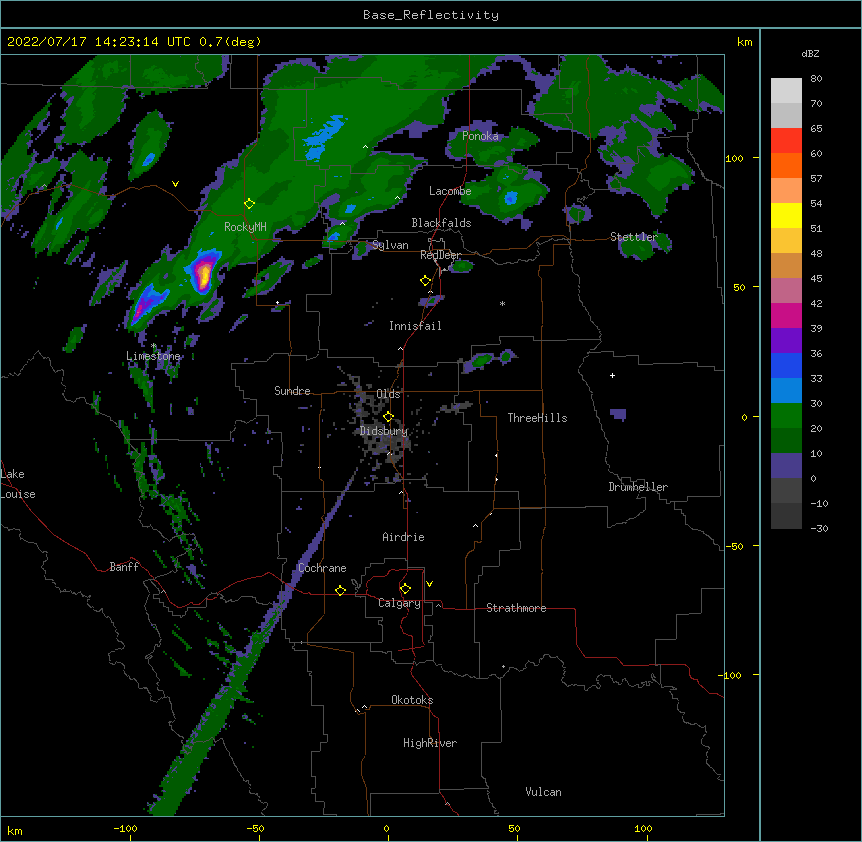Select the blue swatch between 36 and 33

pyautogui.click(x=786, y=365)
